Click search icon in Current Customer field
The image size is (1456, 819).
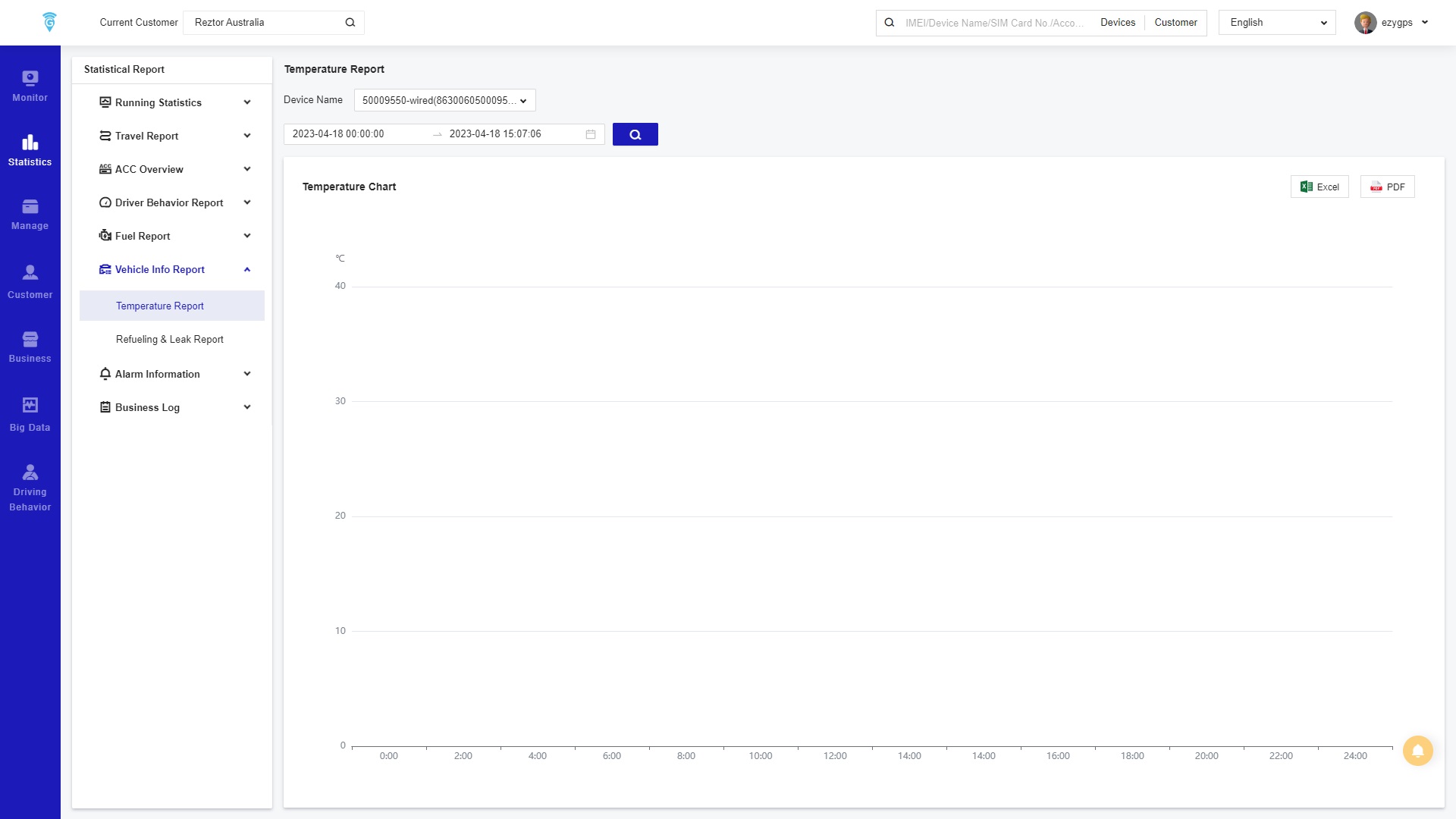click(350, 23)
